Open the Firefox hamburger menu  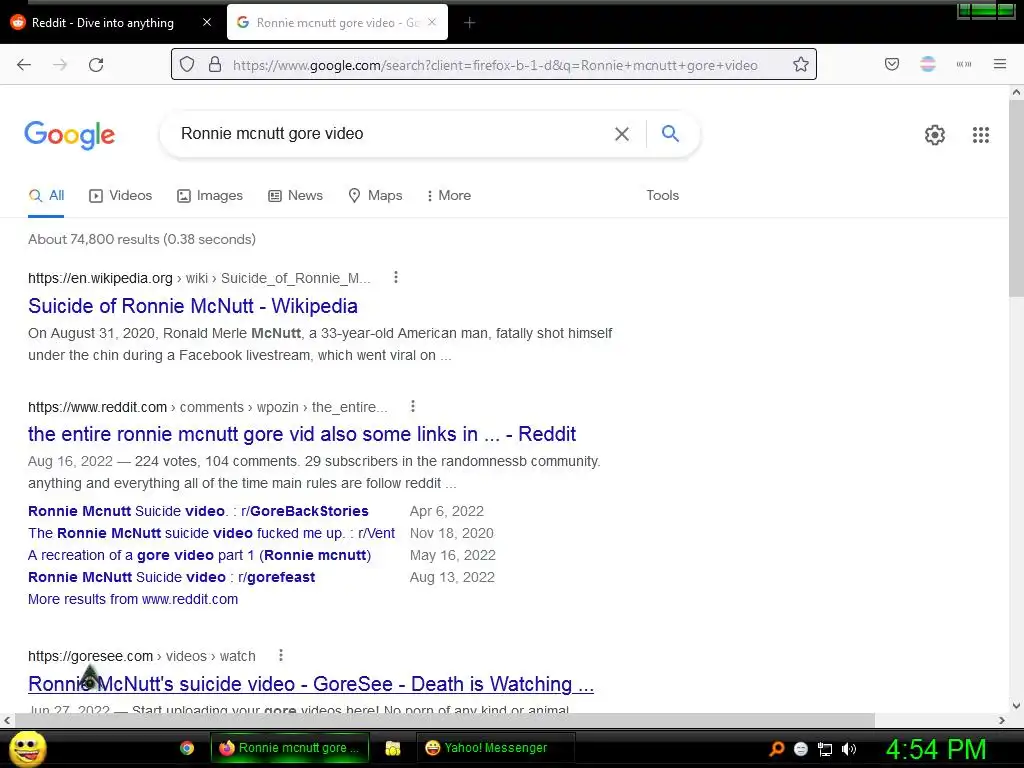click(x=1000, y=64)
